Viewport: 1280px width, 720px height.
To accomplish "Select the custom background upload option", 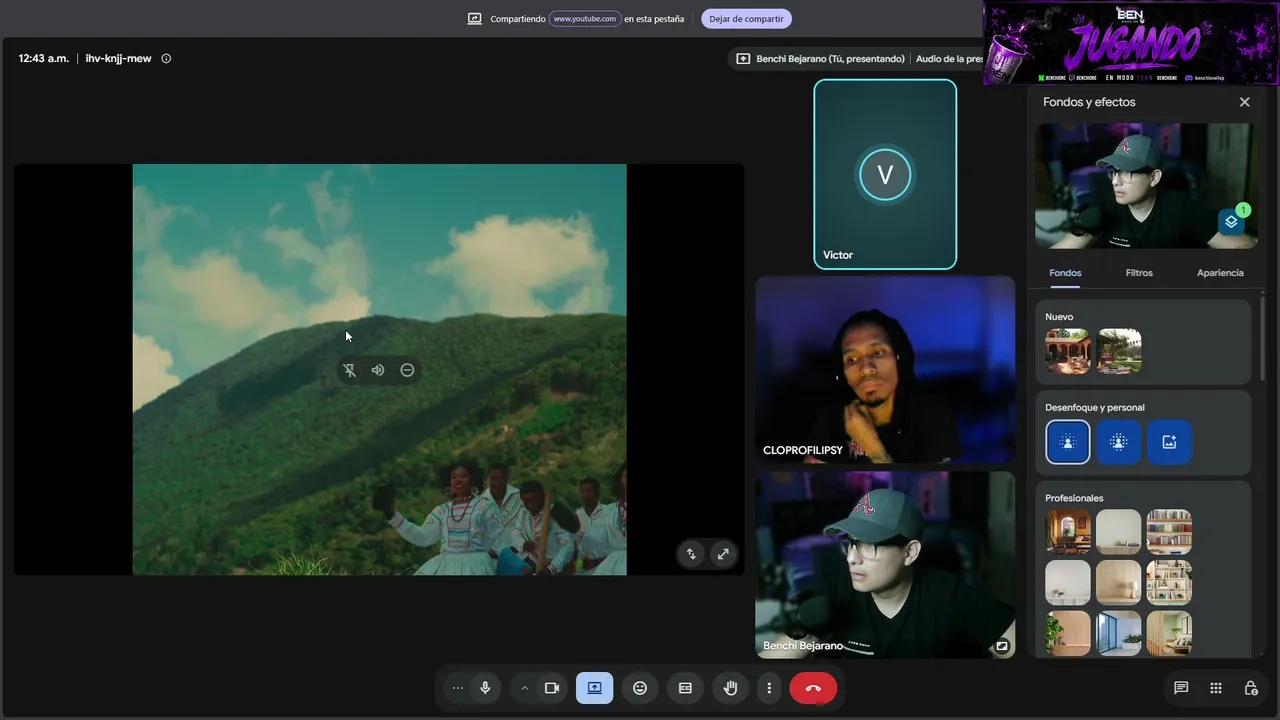I will click(x=1169, y=442).
